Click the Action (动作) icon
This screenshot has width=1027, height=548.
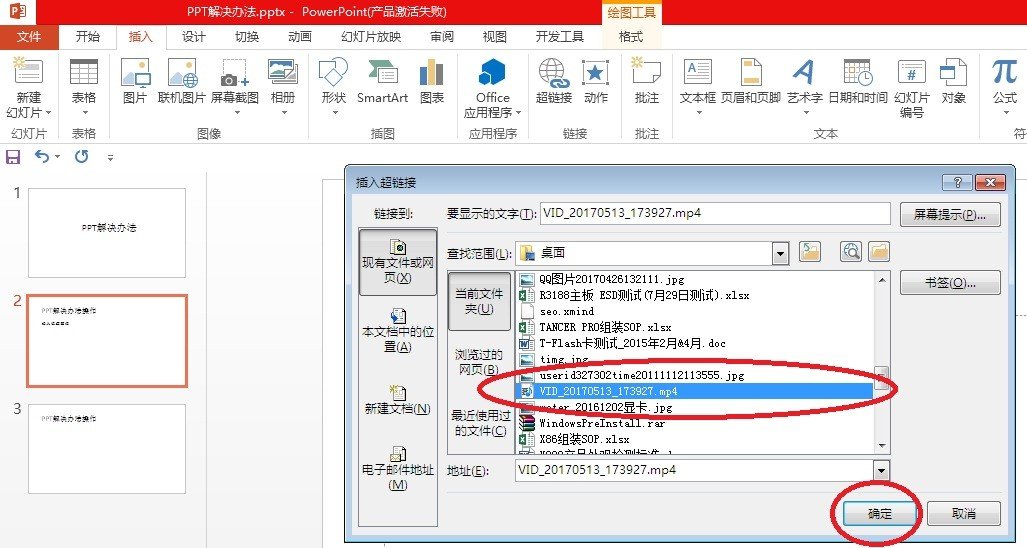coord(595,82)
